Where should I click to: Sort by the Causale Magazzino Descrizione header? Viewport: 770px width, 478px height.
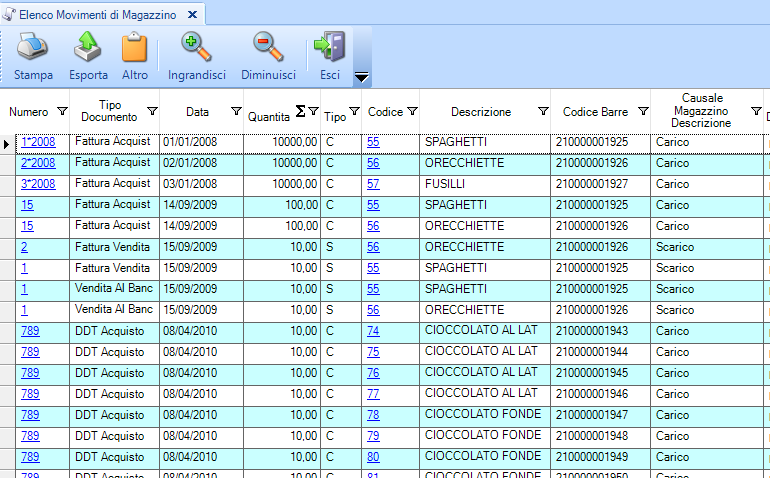click(x=700, y=110)
